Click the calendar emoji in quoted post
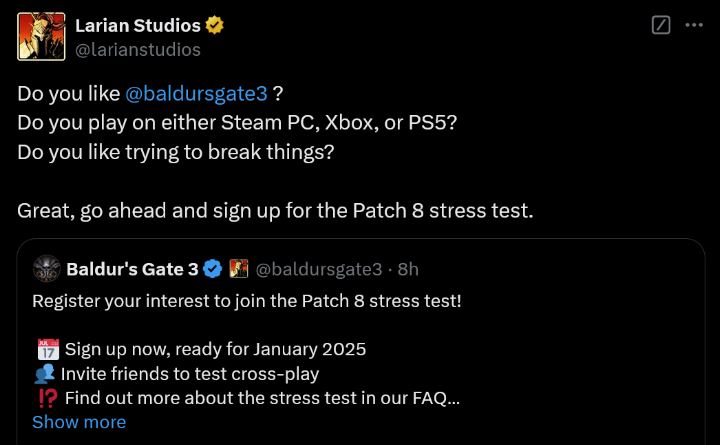720x445 pixels. click(x=47, y=349)
